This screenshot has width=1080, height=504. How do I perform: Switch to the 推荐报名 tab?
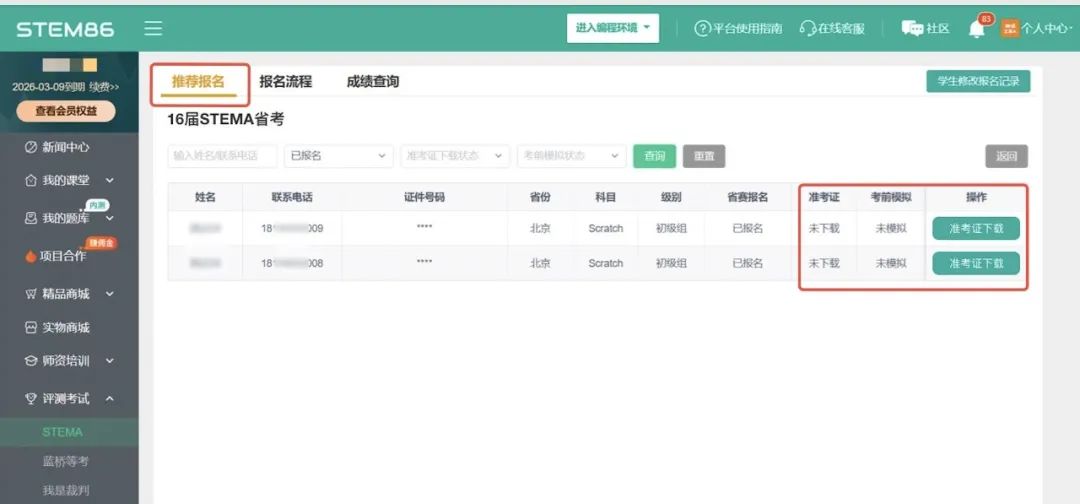(x=198, y=82)
